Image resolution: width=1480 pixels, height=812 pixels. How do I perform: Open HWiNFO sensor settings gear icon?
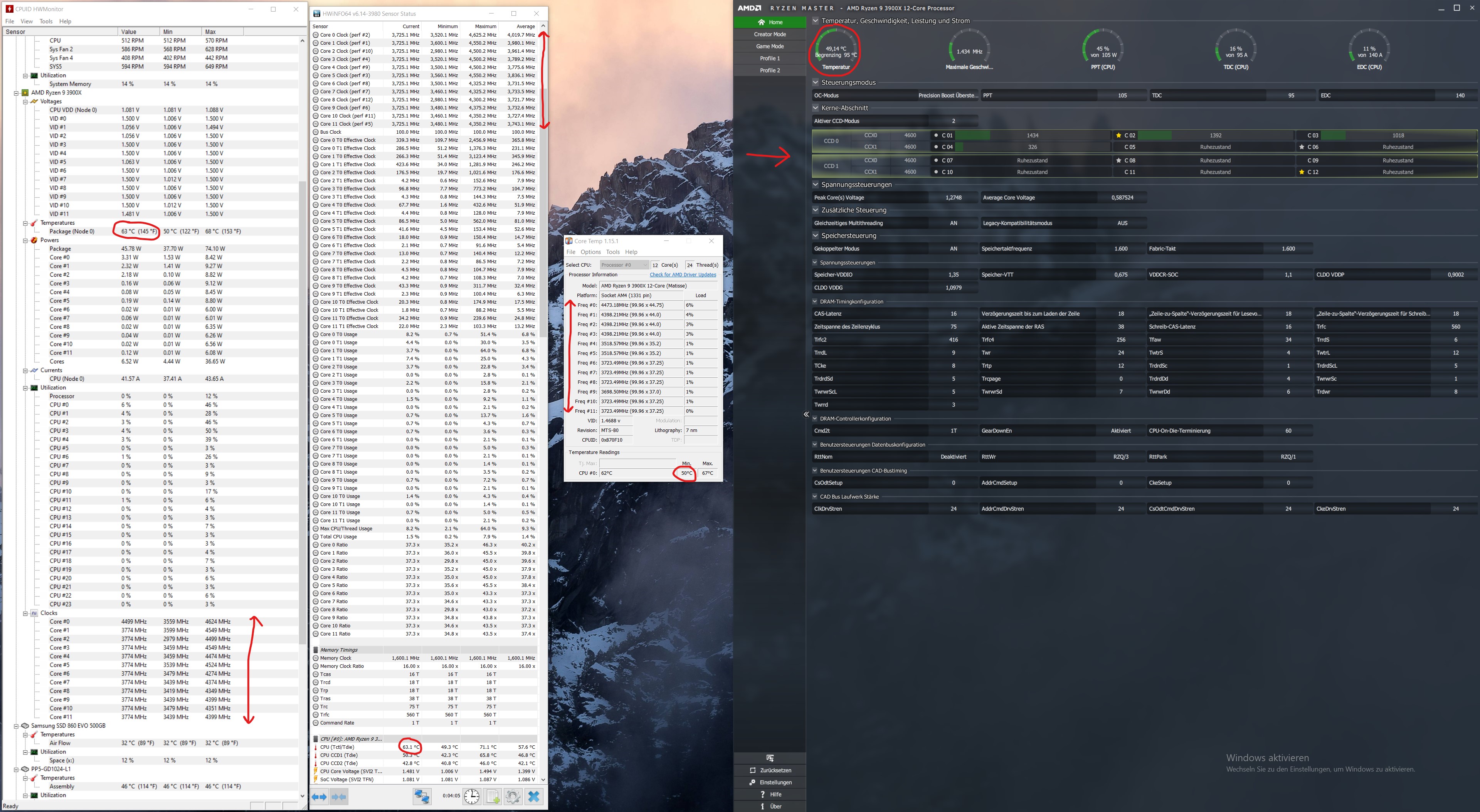pyautogui.click(x=513, y=797)
